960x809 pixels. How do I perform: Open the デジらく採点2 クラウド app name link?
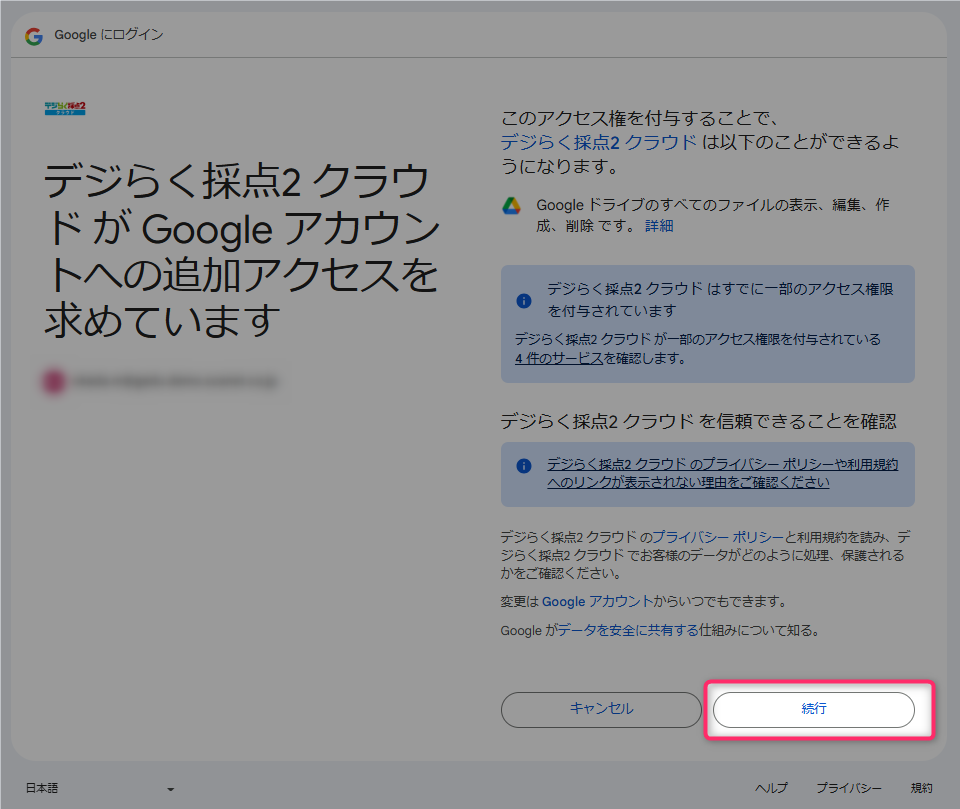[598, 142]
